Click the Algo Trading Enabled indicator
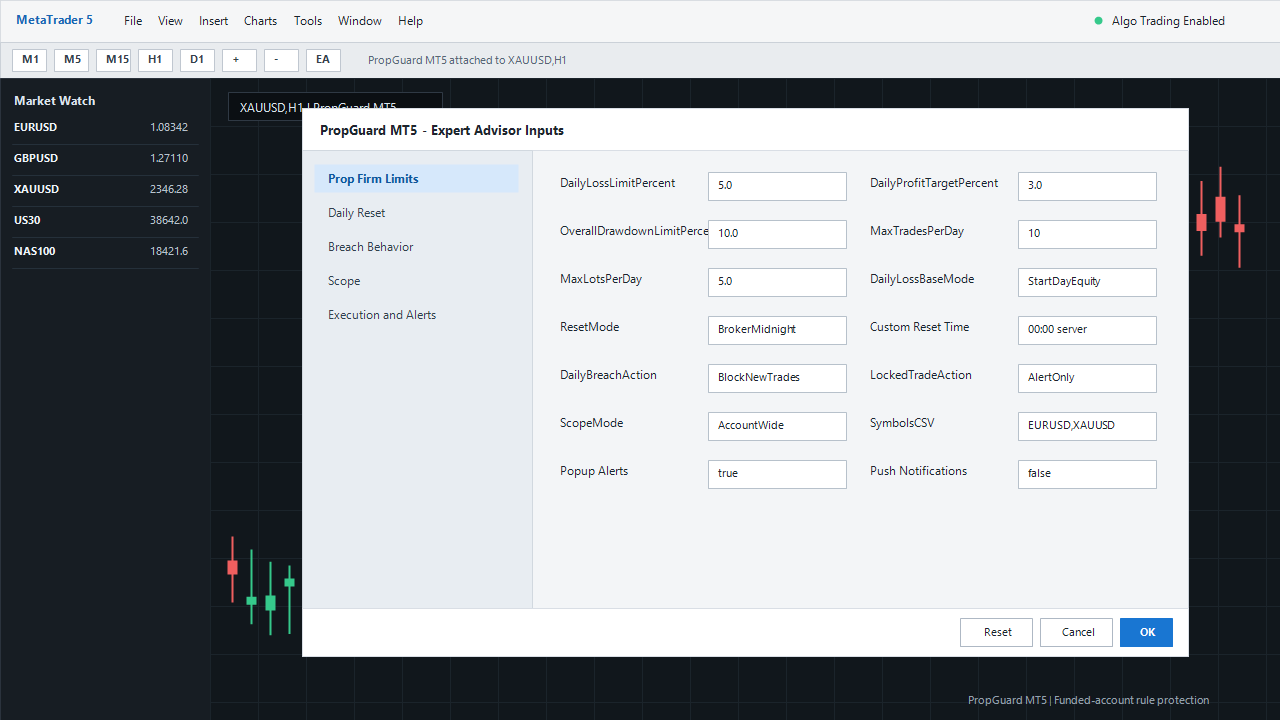This screenshot has width=1280, height=720. [1160, 21]
